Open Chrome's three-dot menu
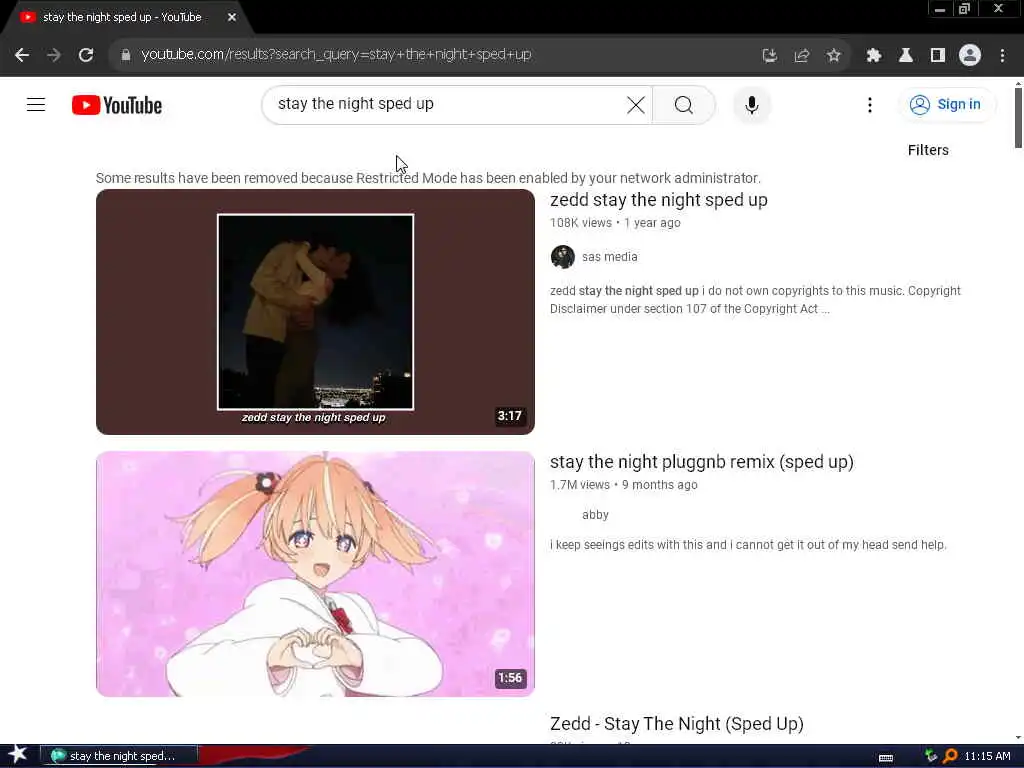Screen dimensions: 1024x768 tap(1002, 56)
